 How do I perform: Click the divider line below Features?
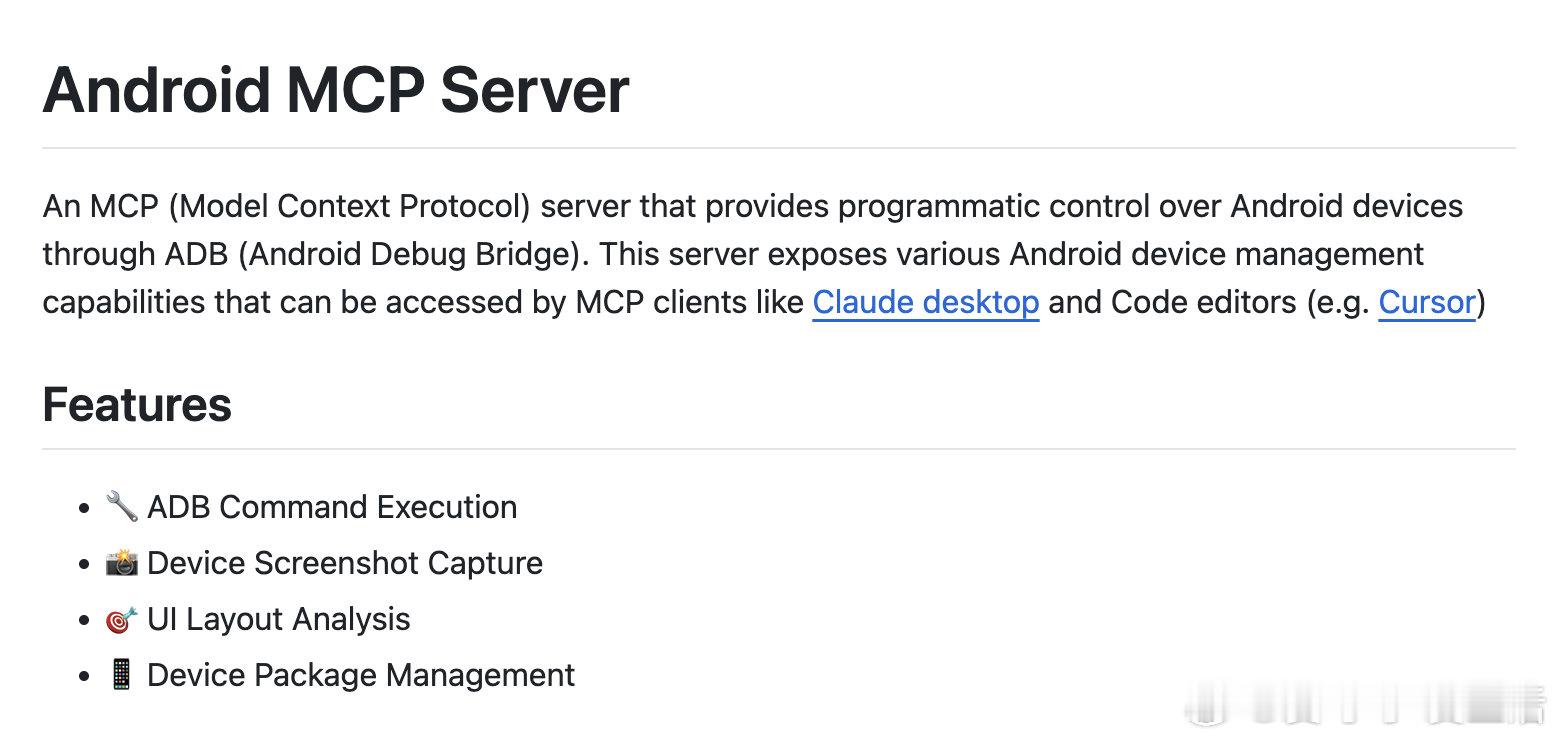(779, 449)
